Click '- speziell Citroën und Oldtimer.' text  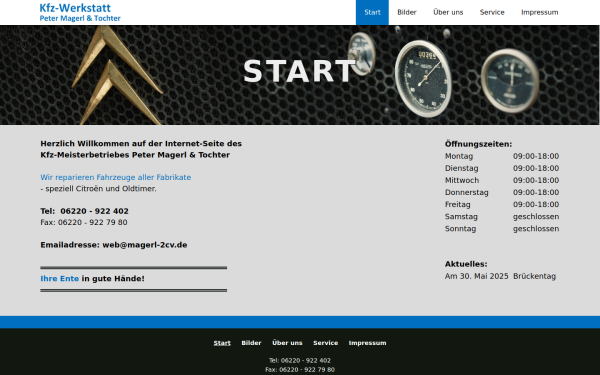click(x=98, y=189)
